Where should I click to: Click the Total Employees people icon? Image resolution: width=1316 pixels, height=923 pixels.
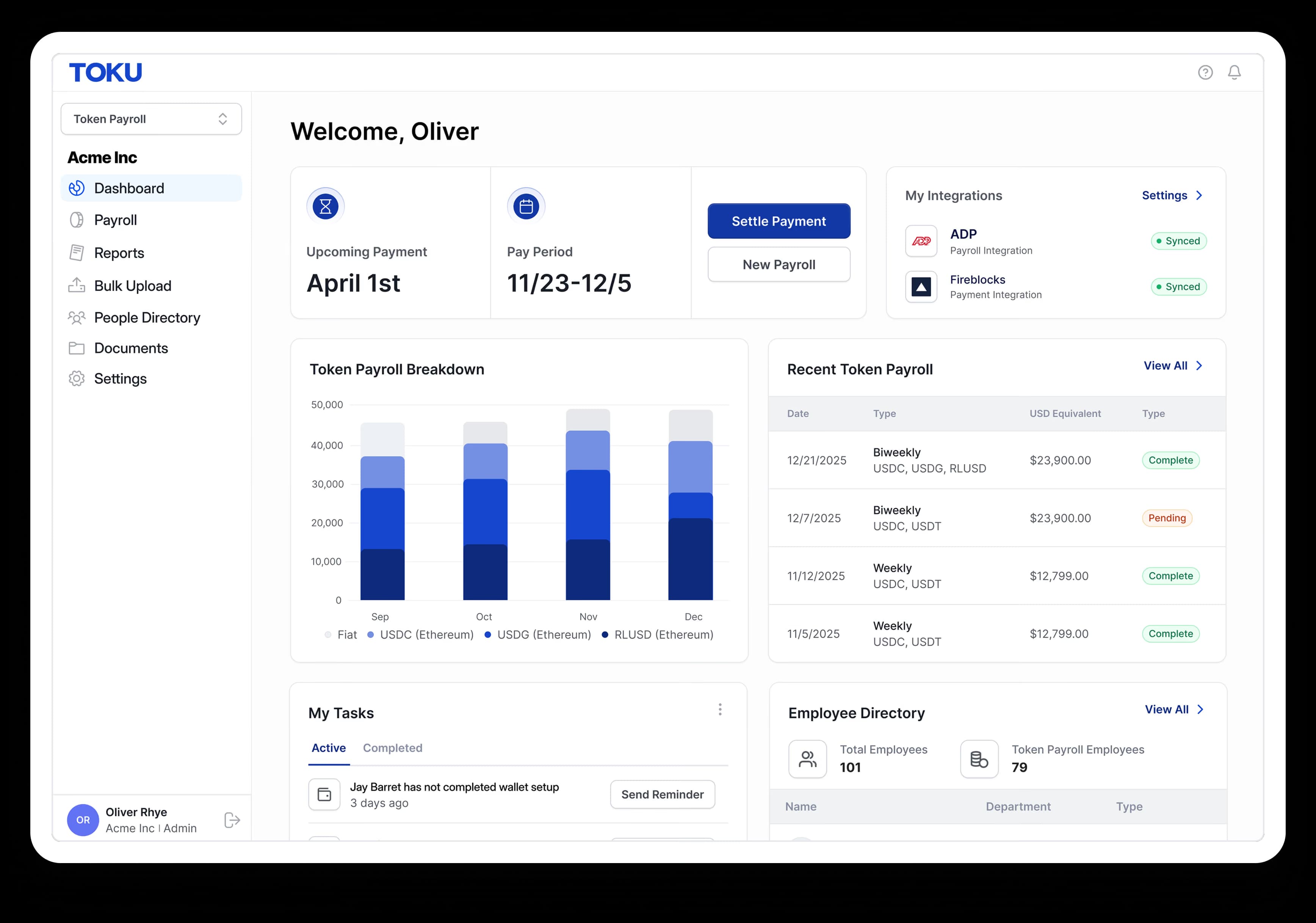pos(808,759)
